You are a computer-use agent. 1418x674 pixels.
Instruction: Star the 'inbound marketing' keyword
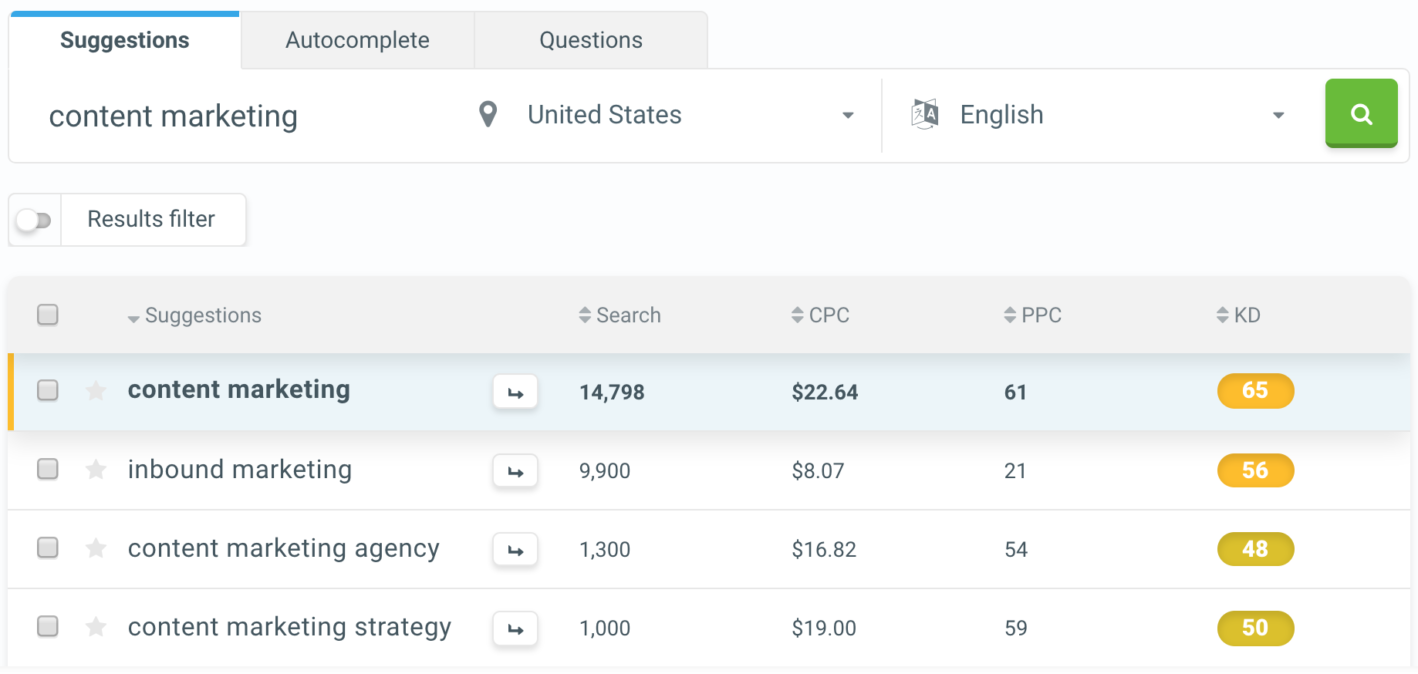(96, 469)
